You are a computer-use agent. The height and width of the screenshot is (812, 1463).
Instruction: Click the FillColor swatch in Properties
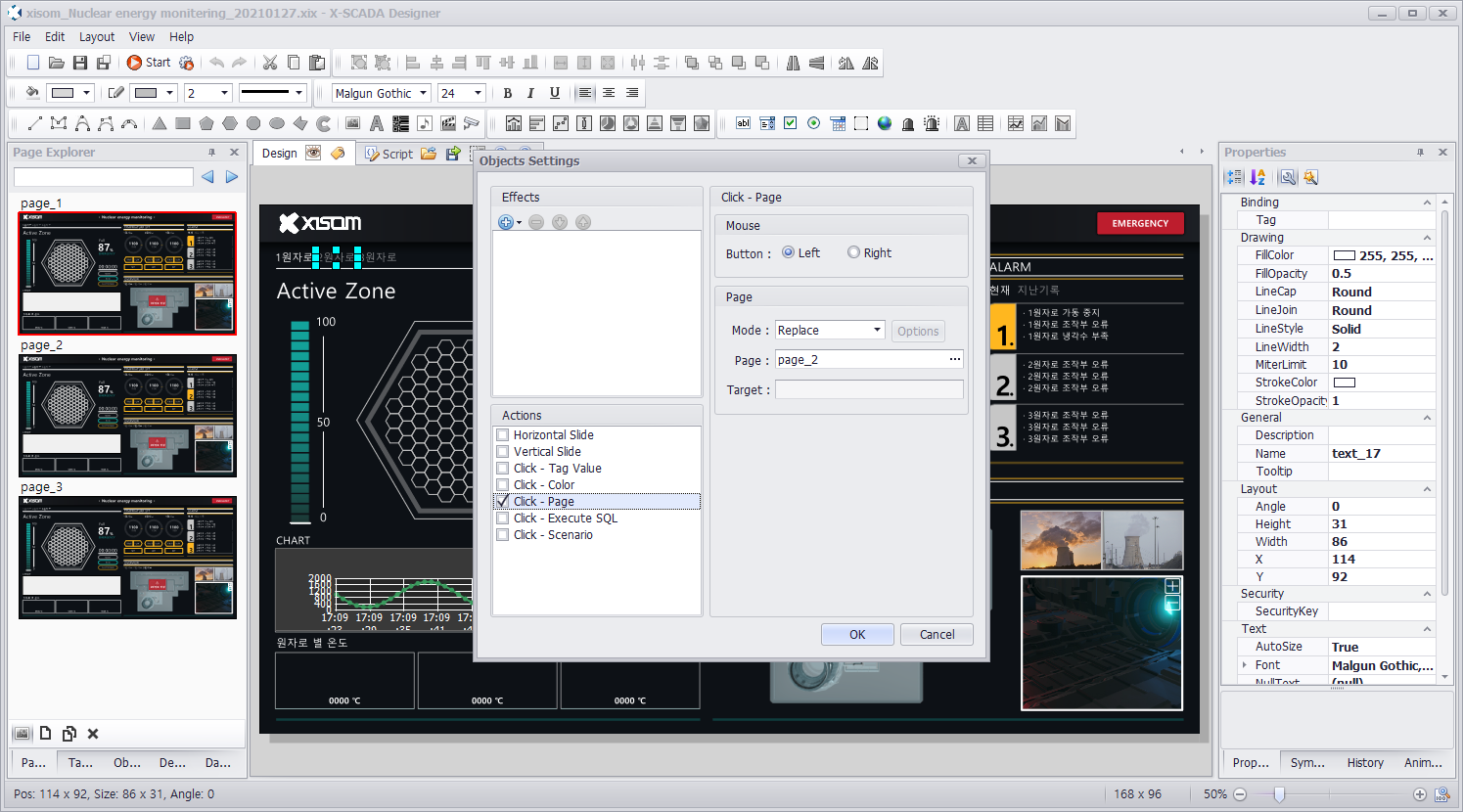pos(1344,255)
